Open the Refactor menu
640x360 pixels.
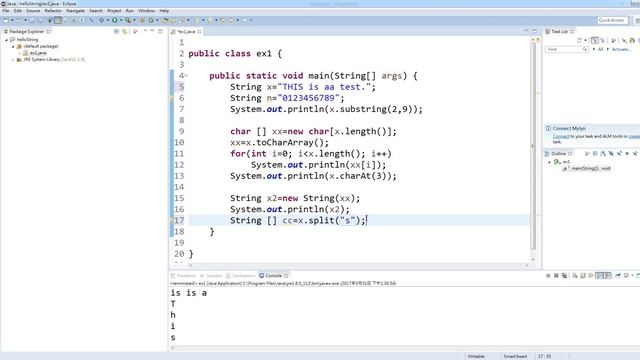click(x=53, y=11)
